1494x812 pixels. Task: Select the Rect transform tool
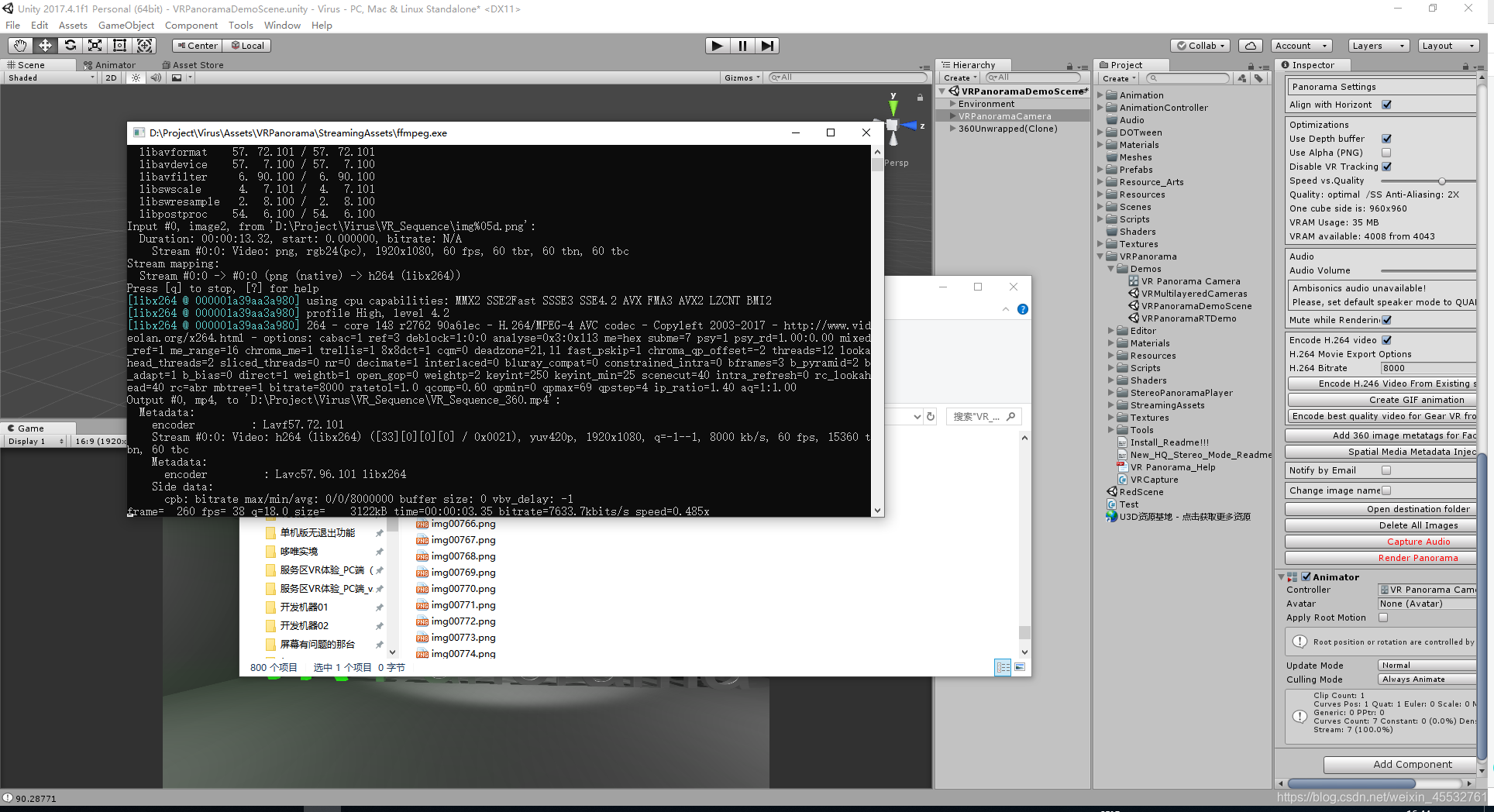(119, 46)
